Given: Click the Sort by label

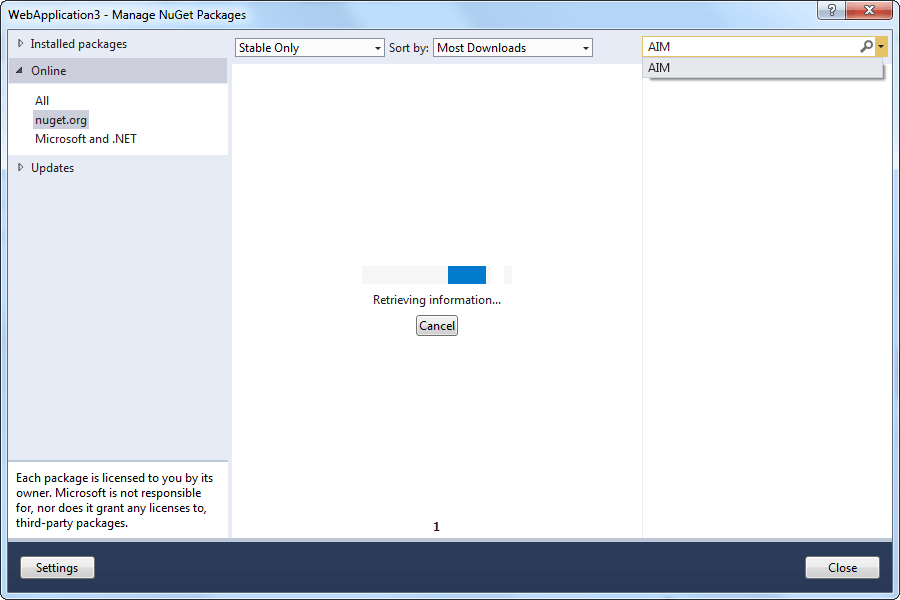Looking at the screenshot, I should pyautogui.click(x=409, y=48).
